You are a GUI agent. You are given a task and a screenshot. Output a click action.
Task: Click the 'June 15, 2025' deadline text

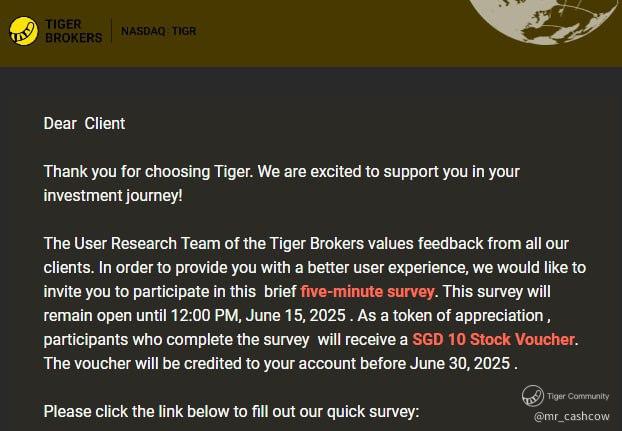(x=296, y=316)
